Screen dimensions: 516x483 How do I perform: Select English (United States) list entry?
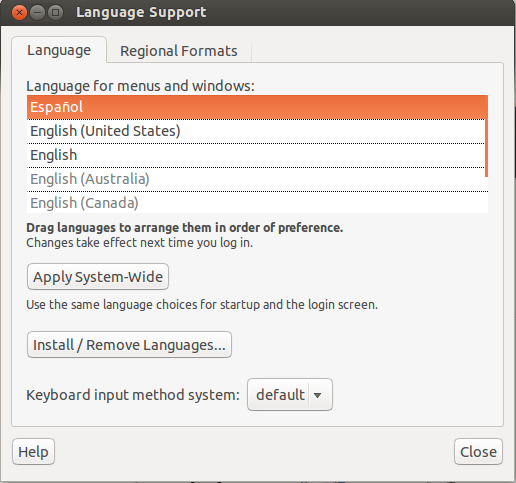pyautogui.click(x=256, y=131)
